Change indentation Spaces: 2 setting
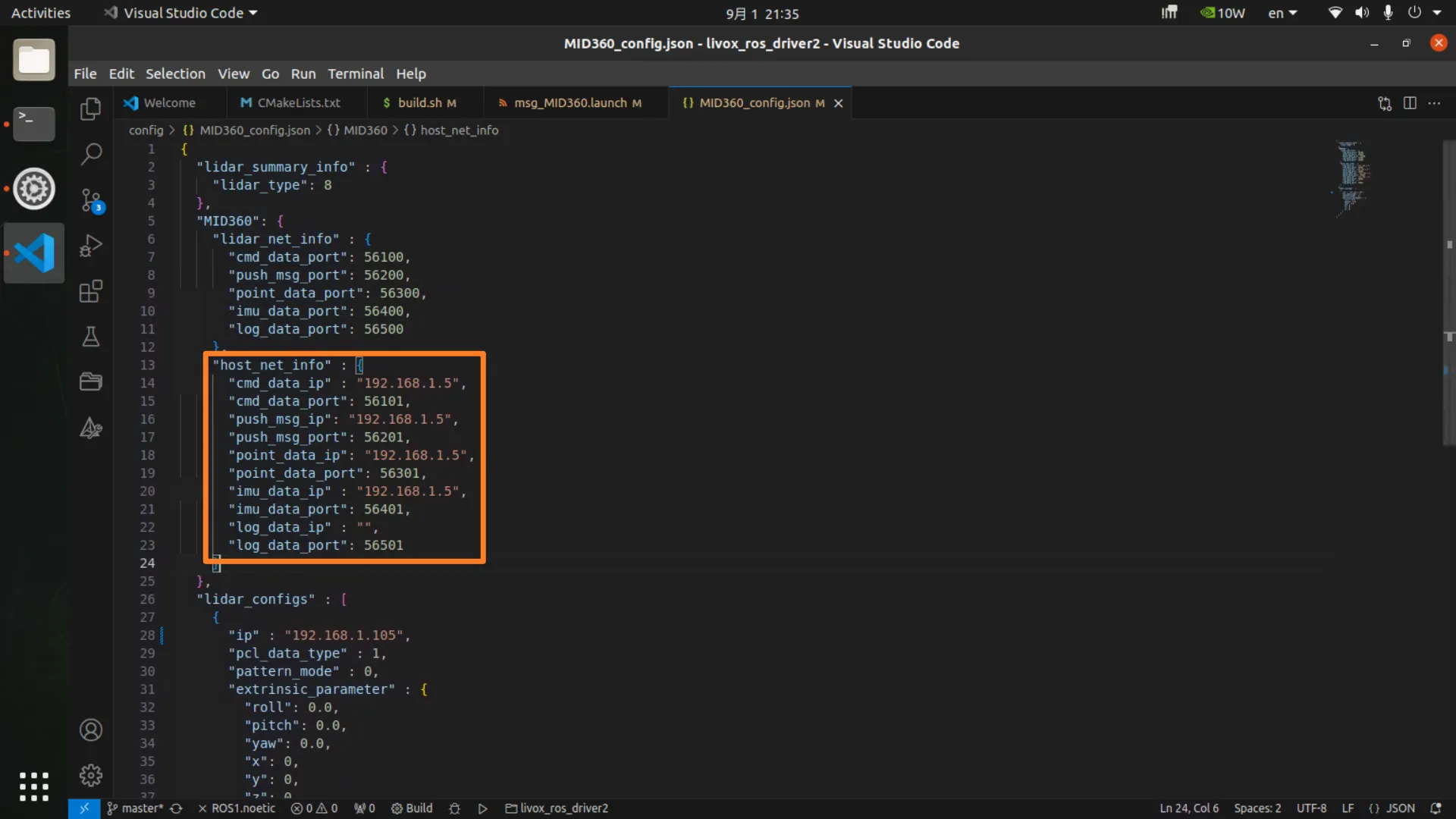Image resolution: width=1456 pixels, height=819 pixels. point(1257,808)
